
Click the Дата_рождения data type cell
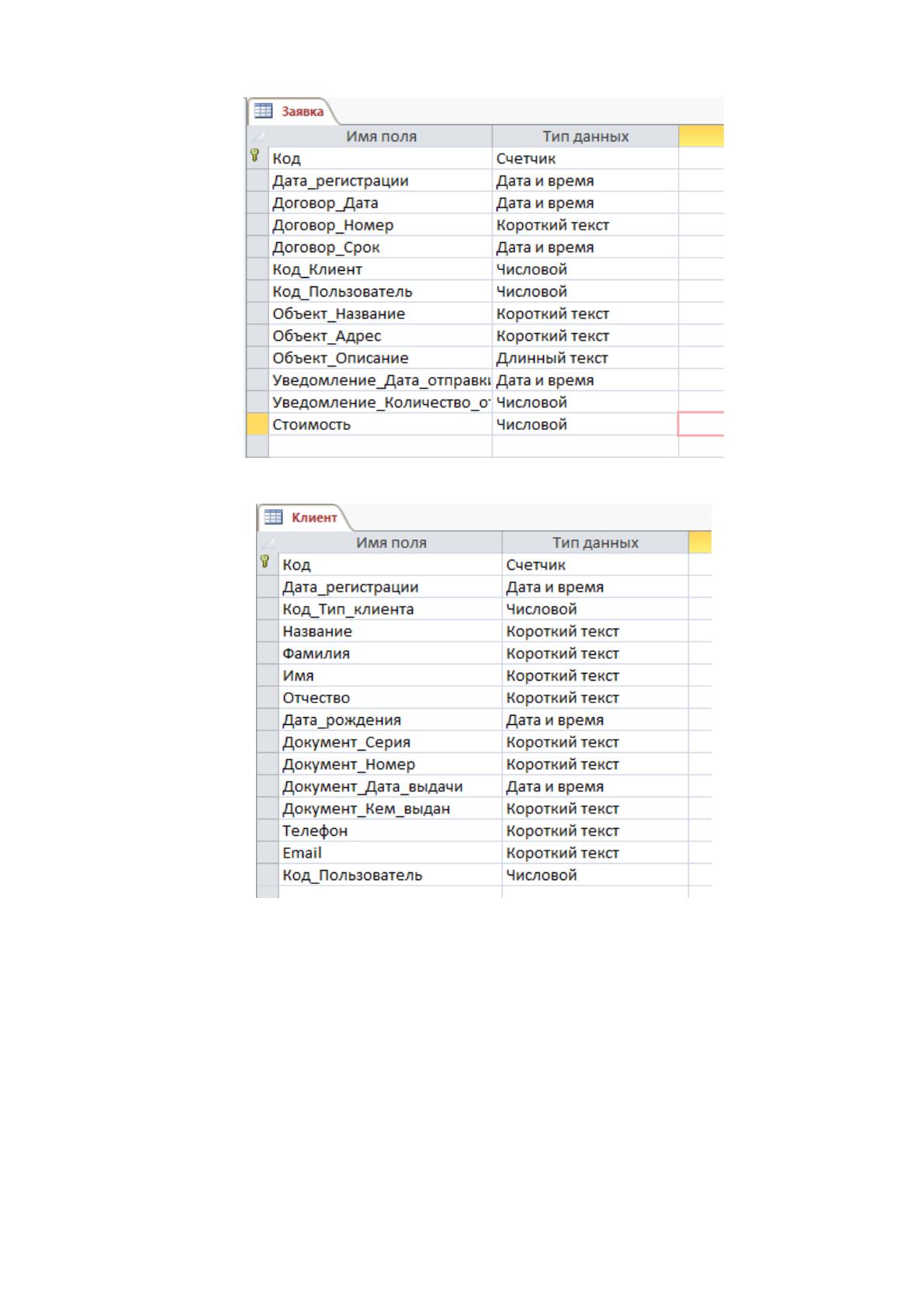click(x=595, y=720)
